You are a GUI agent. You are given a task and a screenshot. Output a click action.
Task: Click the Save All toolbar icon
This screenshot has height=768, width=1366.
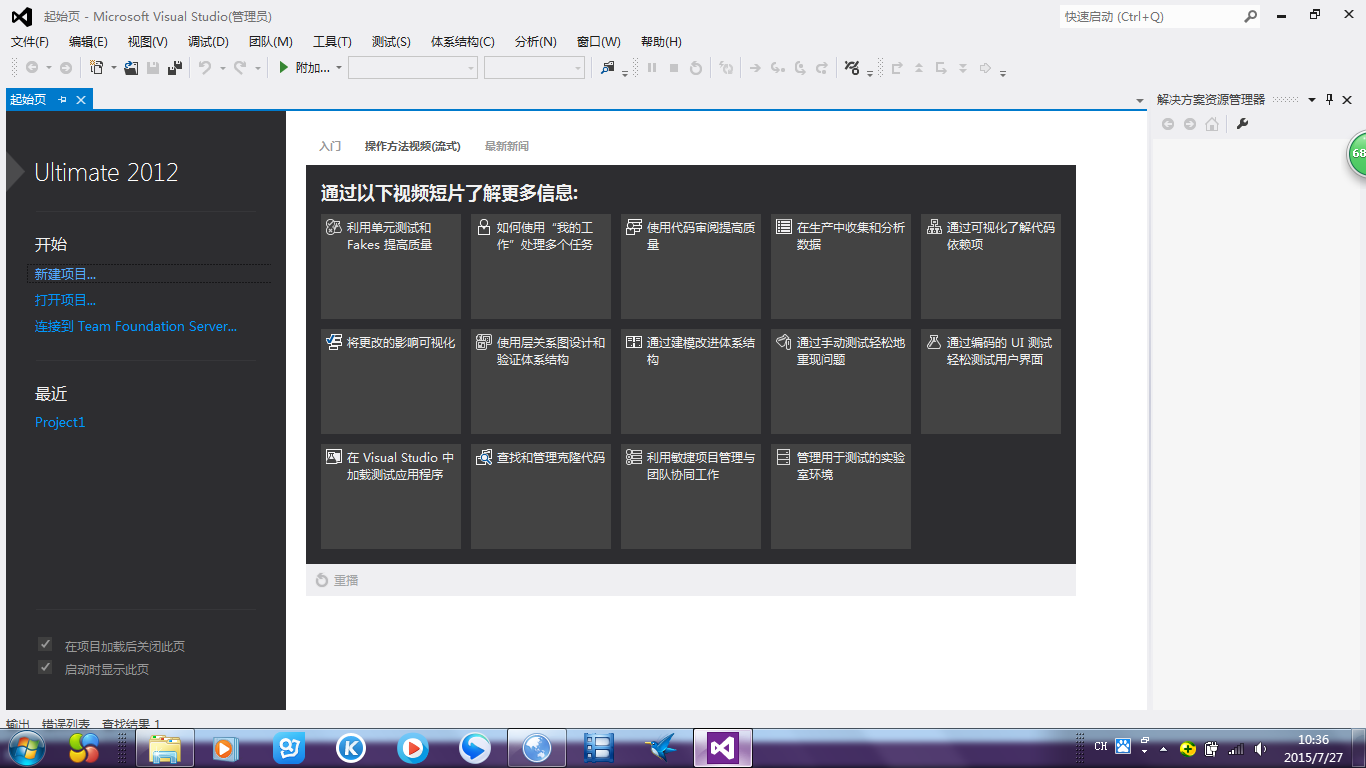click(x=175, y=68)
